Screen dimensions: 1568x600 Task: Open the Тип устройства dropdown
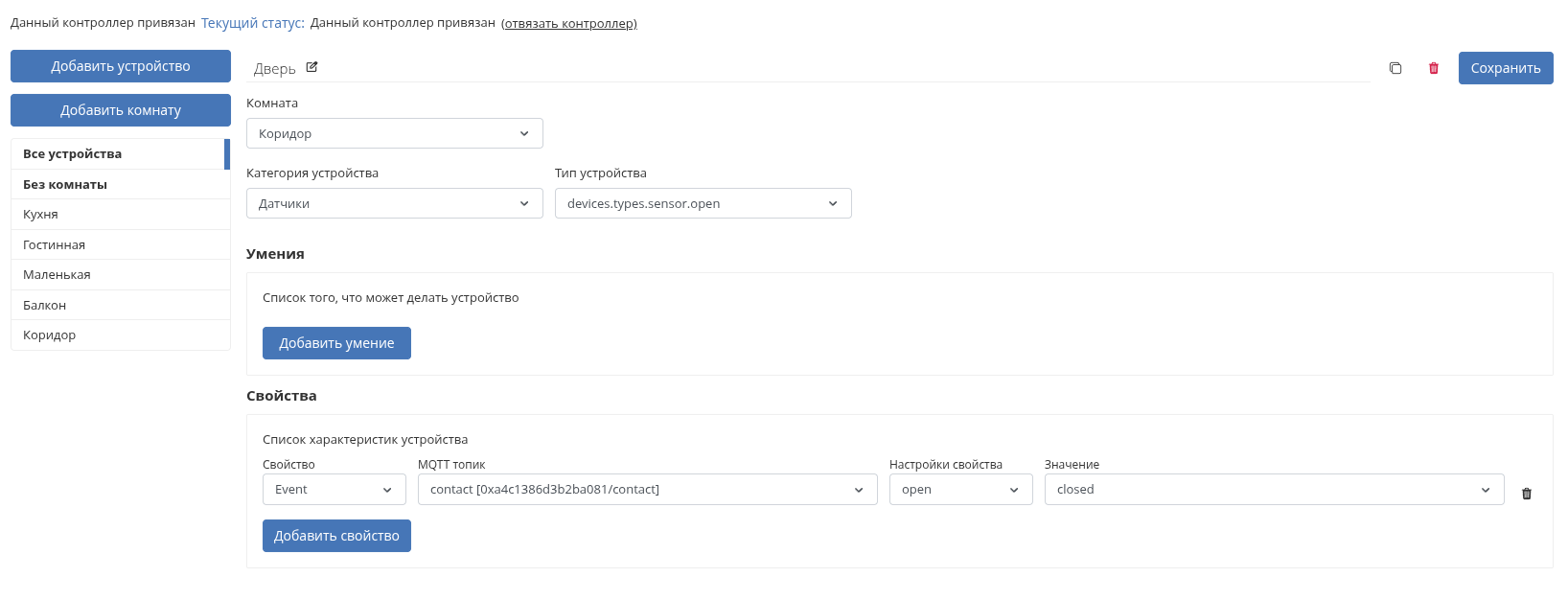(x=703, y=203)
